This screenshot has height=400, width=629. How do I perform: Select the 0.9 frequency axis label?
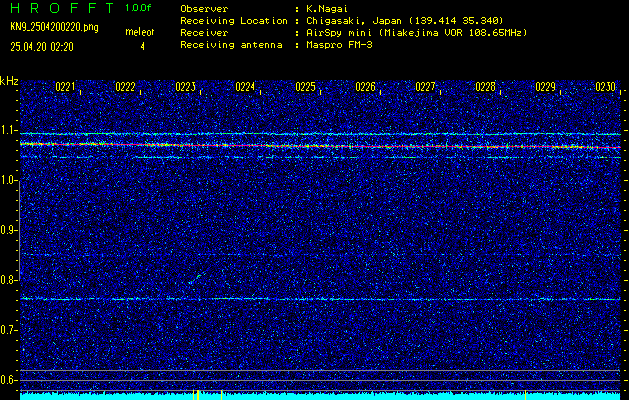(8, 230)
